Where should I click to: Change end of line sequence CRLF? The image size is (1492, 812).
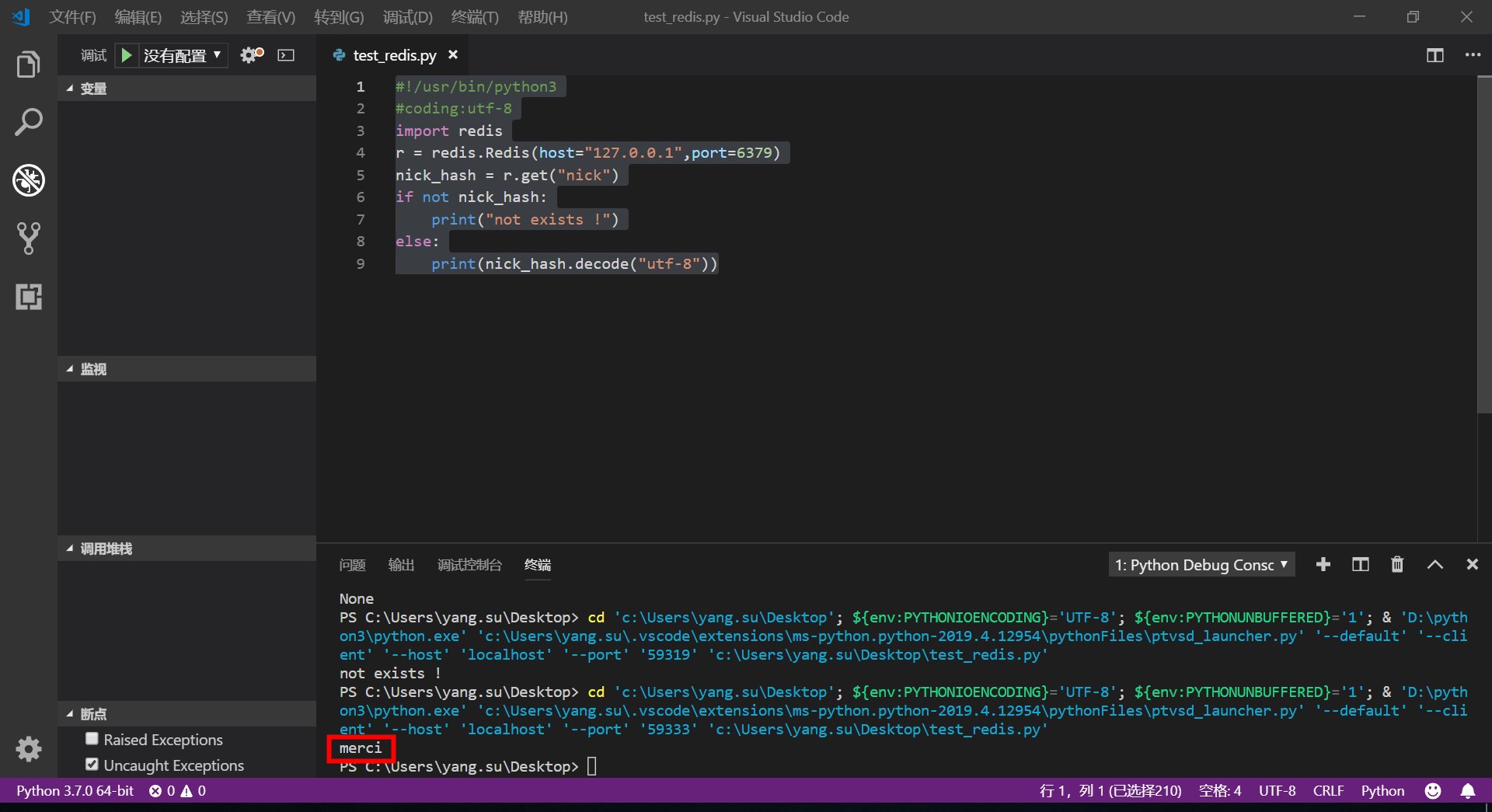[x=1328, y=791]
